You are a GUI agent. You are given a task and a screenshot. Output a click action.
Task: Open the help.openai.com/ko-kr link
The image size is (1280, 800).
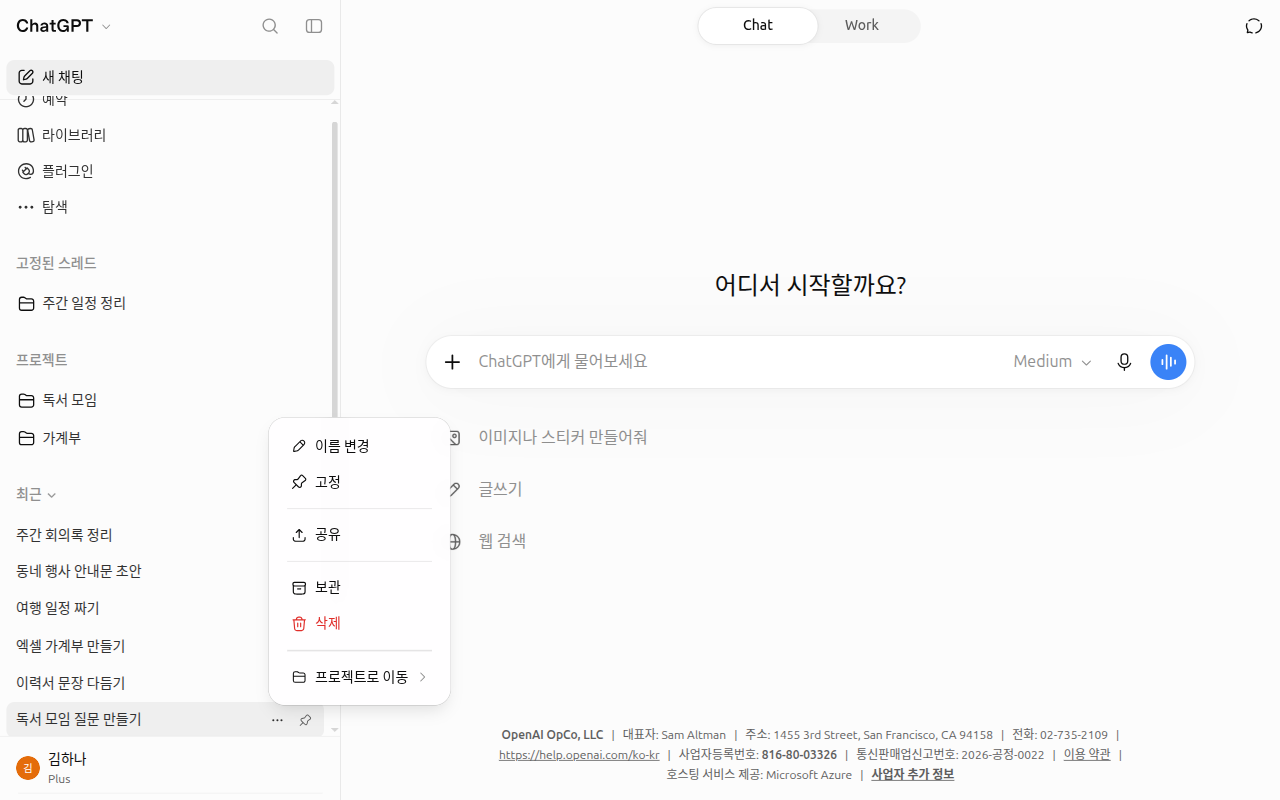(x=579, y=755)
